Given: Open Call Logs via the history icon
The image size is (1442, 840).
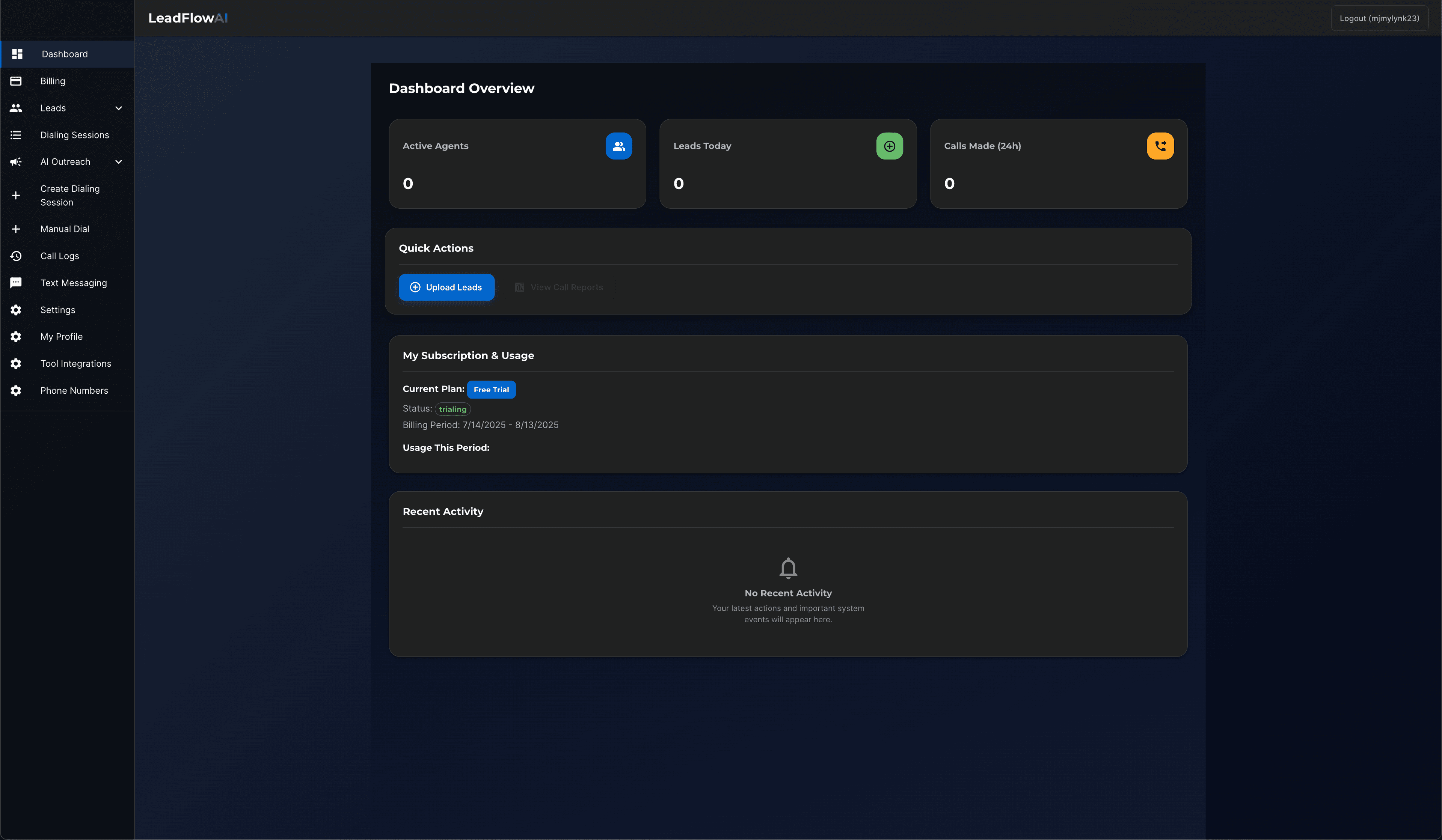Looking at the screenshot, I should [17, 256].
